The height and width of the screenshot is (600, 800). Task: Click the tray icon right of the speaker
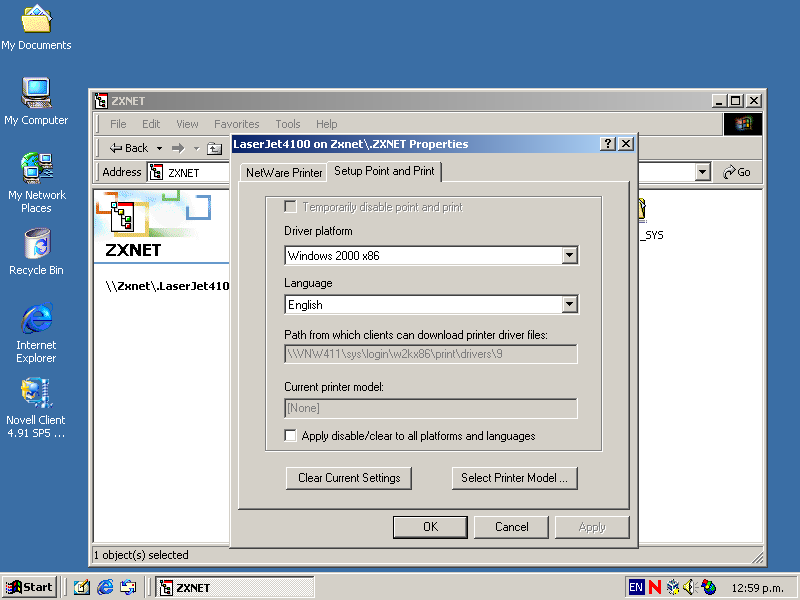pyautogui.click(x=709, y=587)
